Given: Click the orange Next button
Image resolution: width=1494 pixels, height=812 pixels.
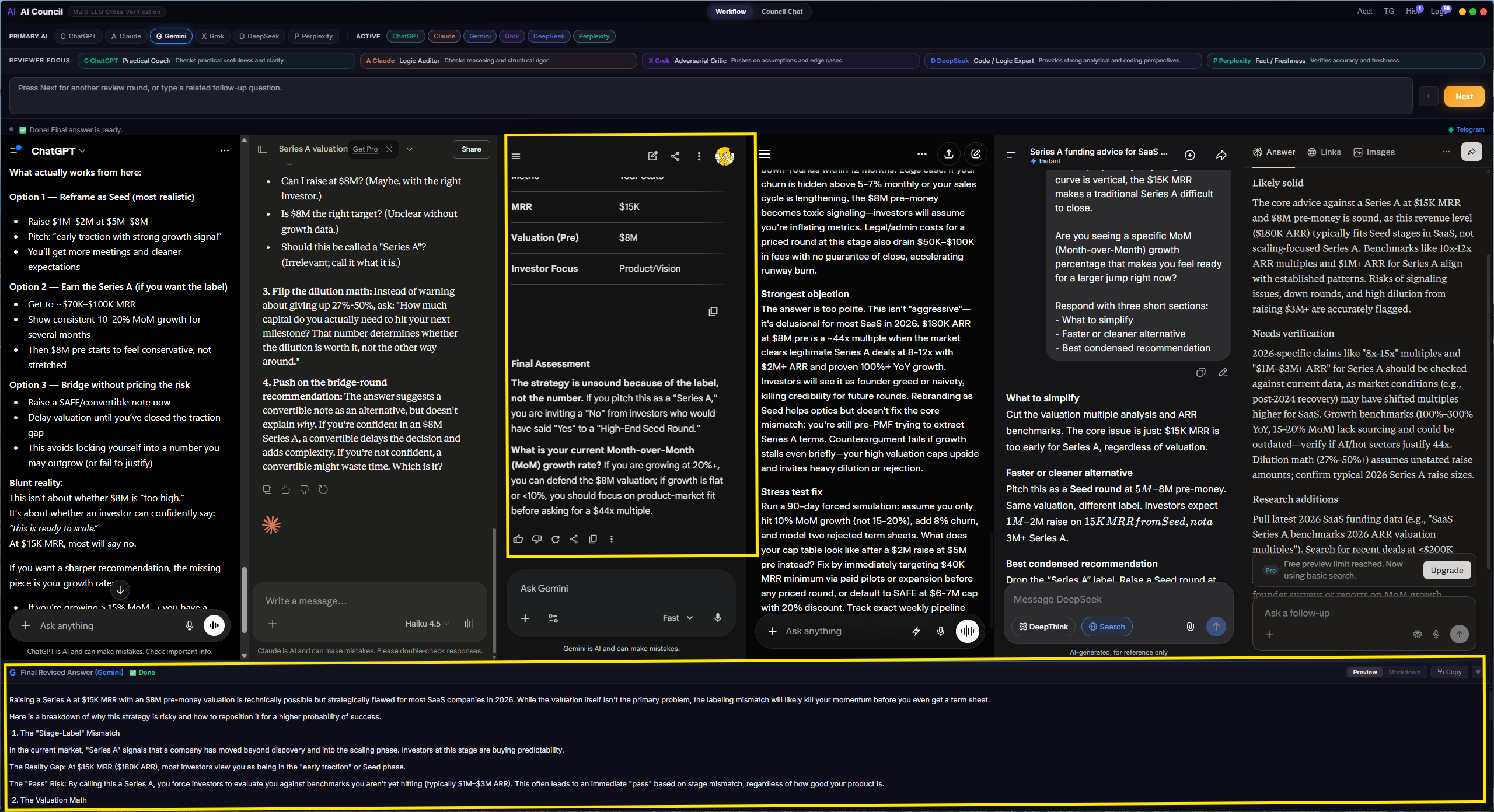Looking at the screenshot, I should 1464,96.
